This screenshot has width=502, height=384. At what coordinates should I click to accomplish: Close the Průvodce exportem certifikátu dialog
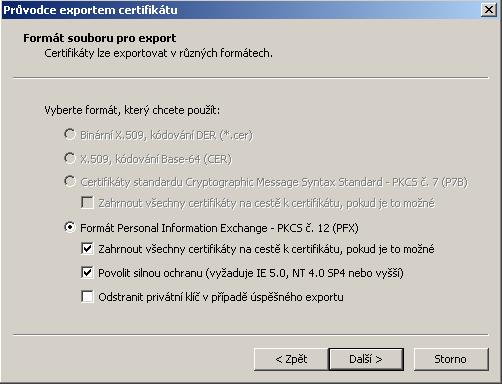point(489,10)
